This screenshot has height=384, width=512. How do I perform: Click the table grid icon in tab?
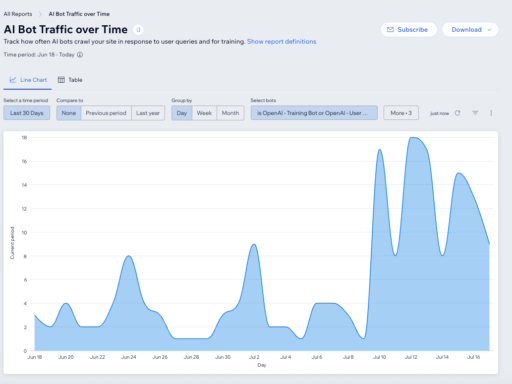click(x=61, y=80)
